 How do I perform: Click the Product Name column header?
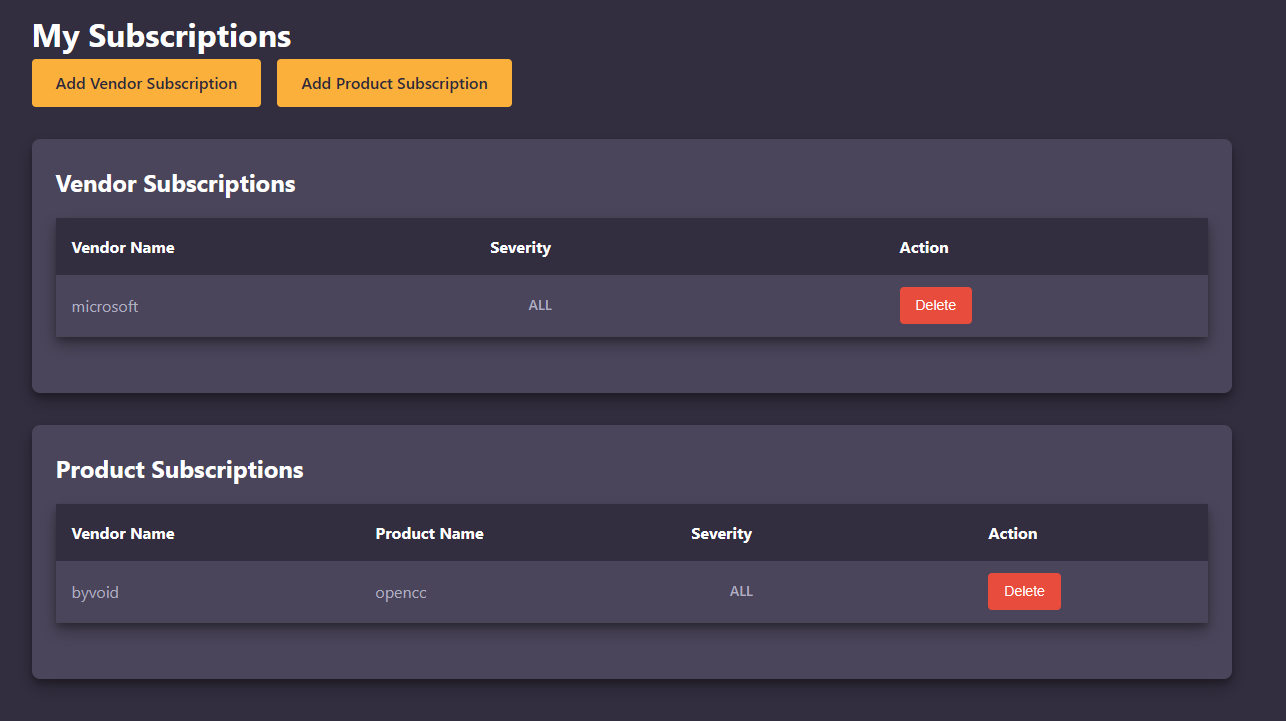click(429, 533)
